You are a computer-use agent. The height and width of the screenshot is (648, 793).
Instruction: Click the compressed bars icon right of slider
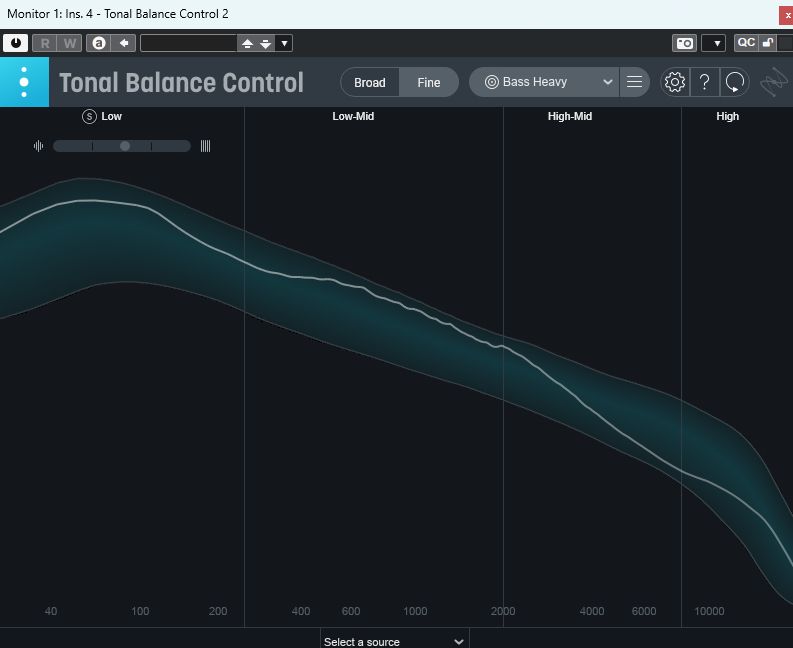(205, 146)
